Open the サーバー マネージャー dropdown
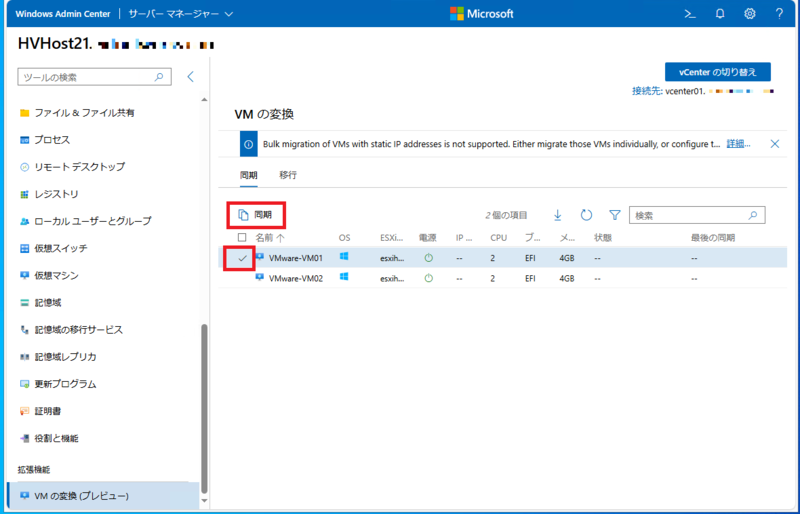The height and width of the screenshot is (514, 800). [181, 14]
